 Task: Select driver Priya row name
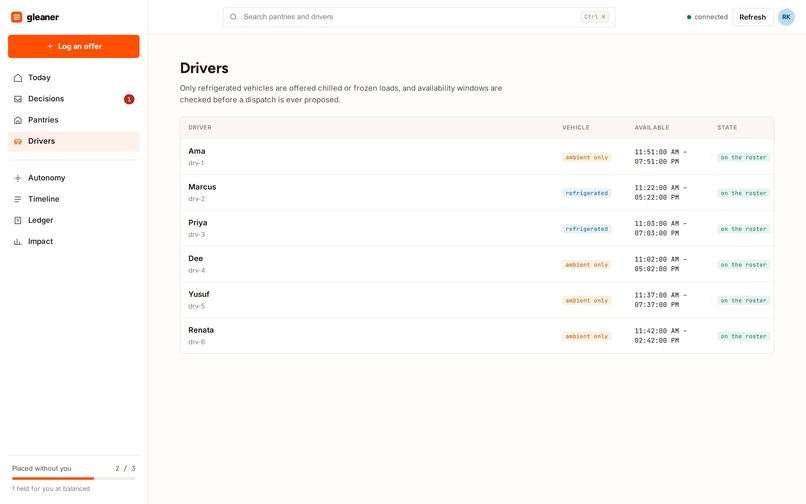click(x=198, y=223)
